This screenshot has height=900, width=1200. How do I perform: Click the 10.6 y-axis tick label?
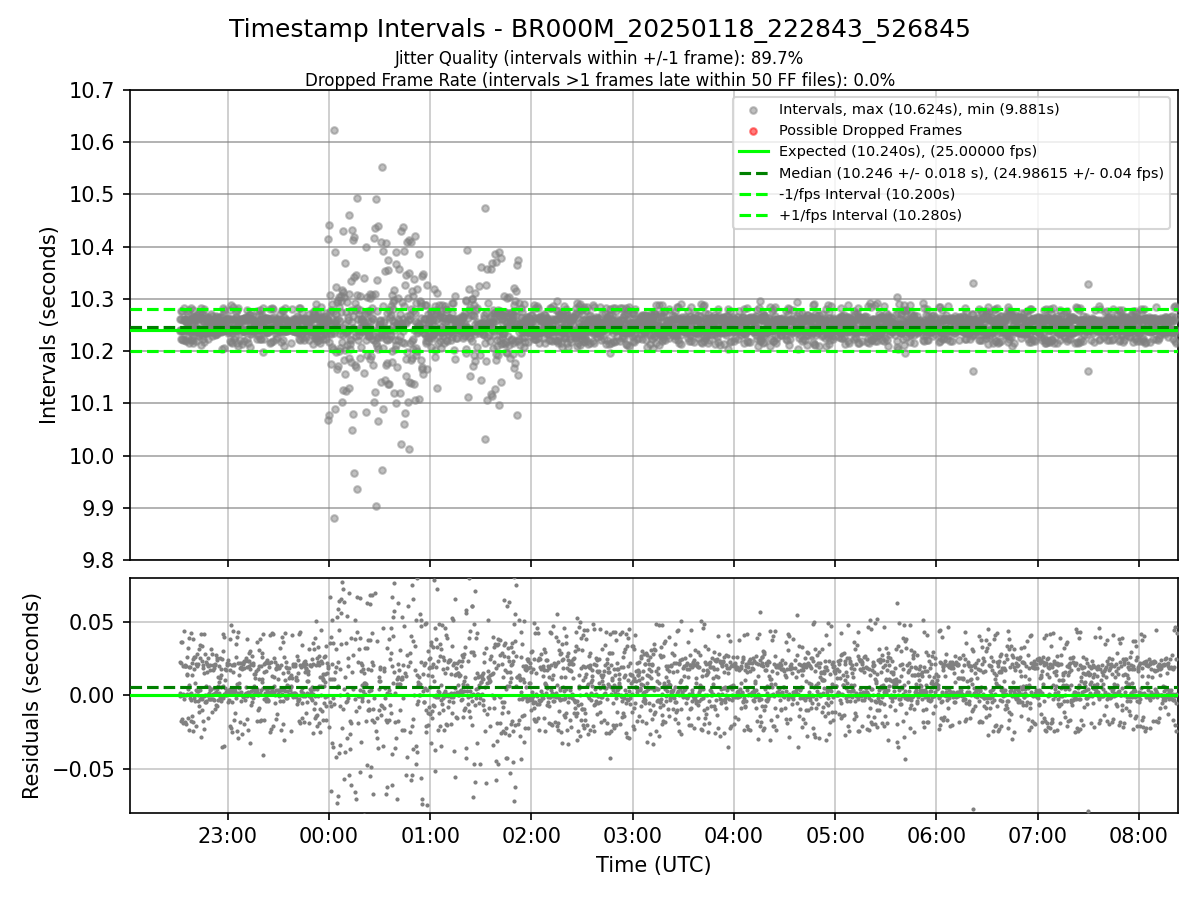tap(93, 143)
